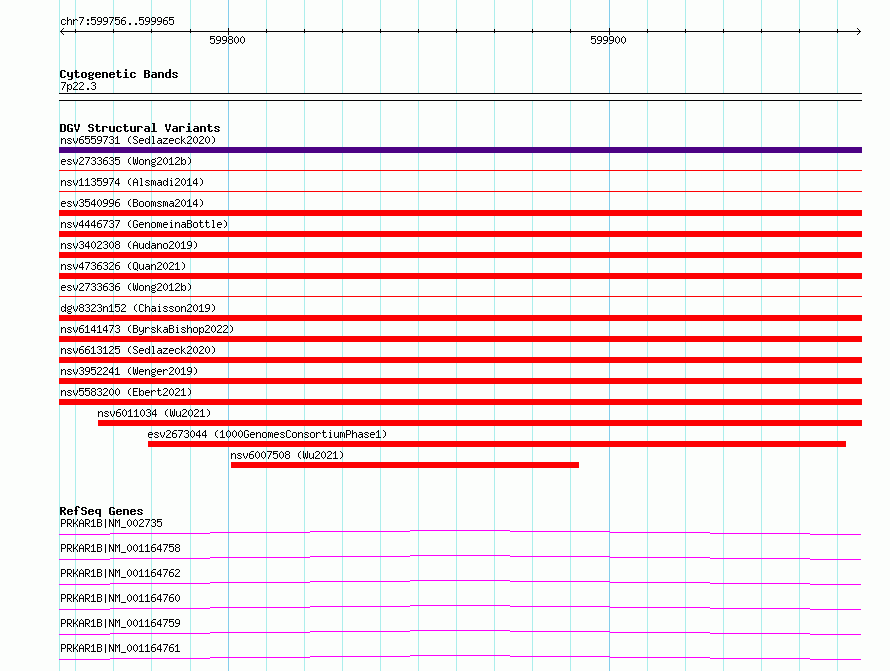
Task: Click the red bar under nsv6011034
Action: (480, 423)
